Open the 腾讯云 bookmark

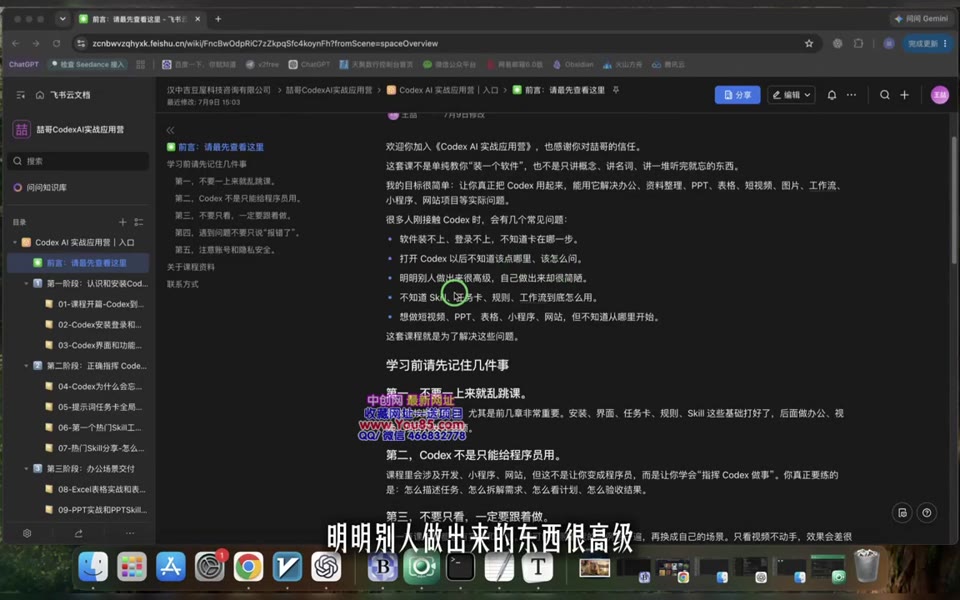click(x=669, y=64)
